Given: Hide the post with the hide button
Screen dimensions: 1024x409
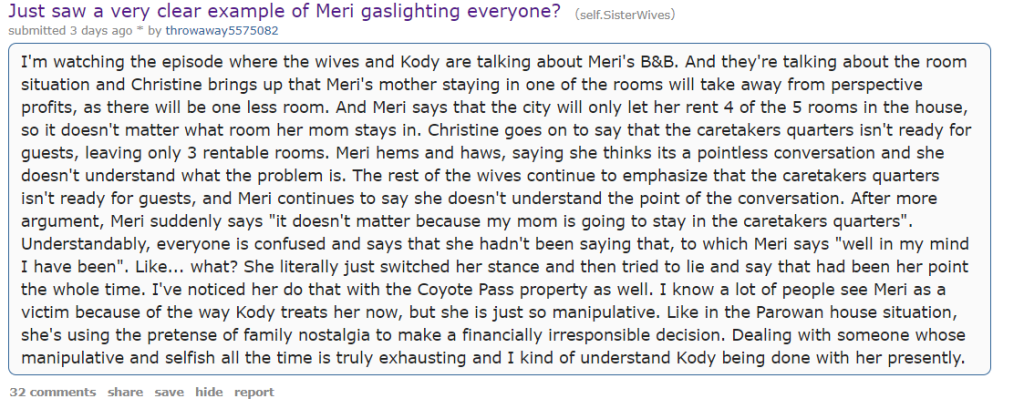Looking at the screenshot, I should pyautogui.click(x=208, y=392).
